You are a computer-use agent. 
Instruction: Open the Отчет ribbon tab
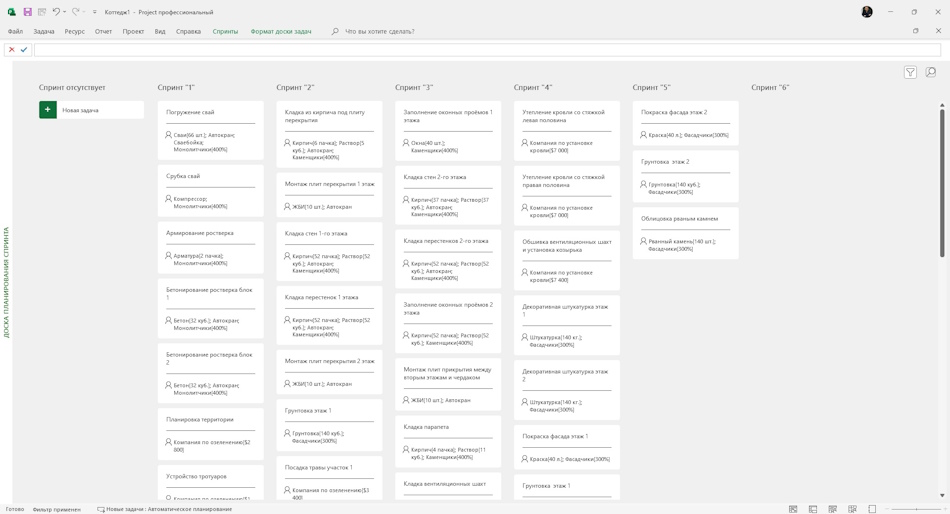click(x=103, y=32)
